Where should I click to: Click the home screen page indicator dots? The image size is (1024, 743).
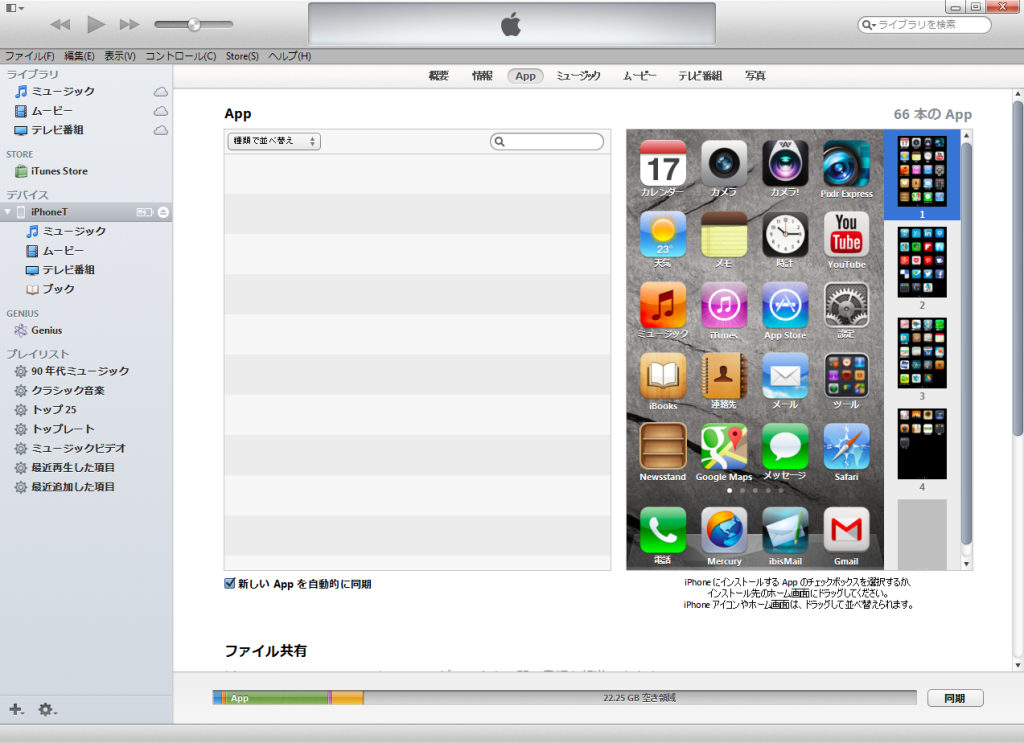tap(755, 490)
